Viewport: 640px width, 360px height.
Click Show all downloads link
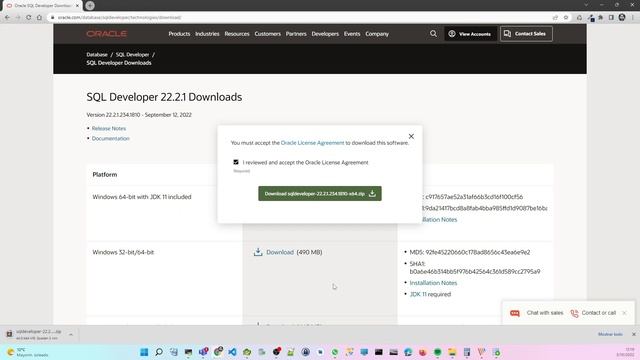610,334
